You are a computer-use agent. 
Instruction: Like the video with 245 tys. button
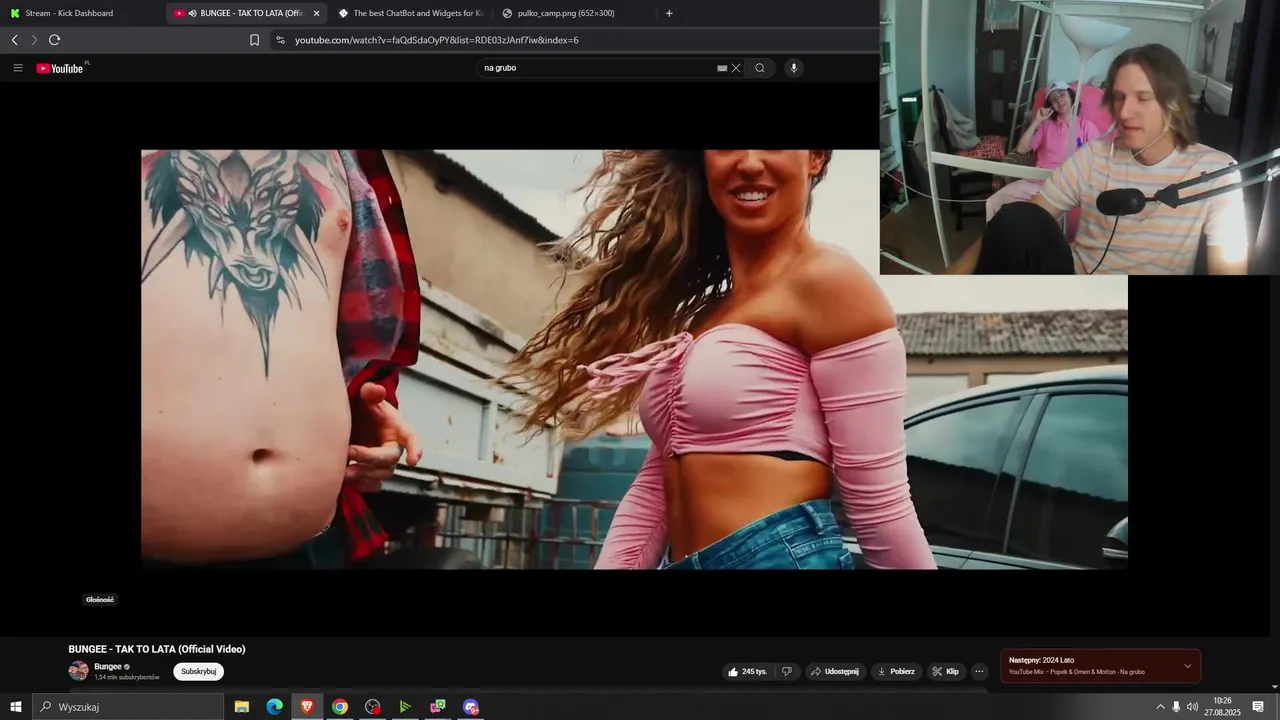click(748, 671)
